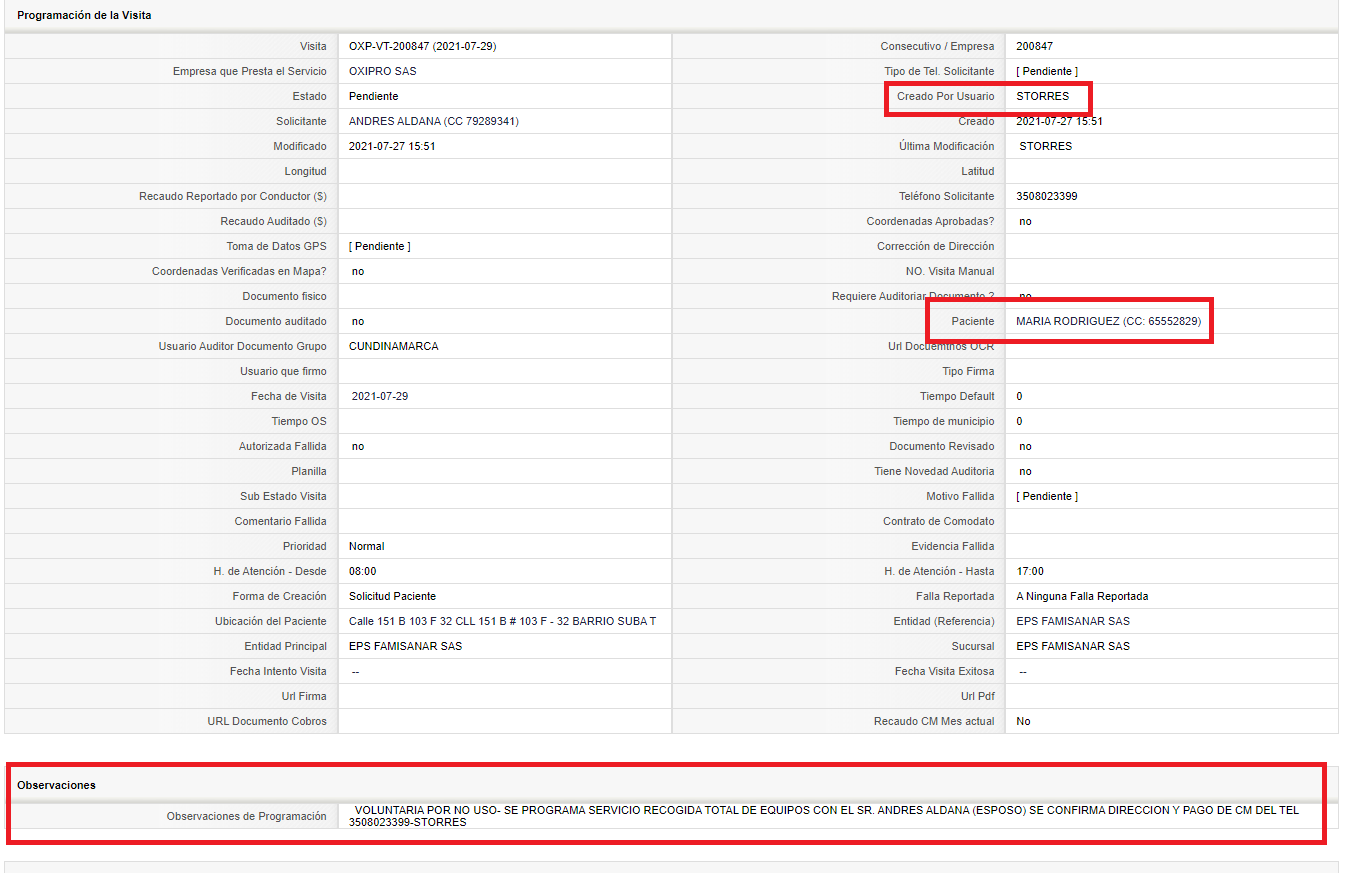Click the Requiere Auditoriar Documento value no
The height and width of the screenshot is (873, 1347).
1026,296
